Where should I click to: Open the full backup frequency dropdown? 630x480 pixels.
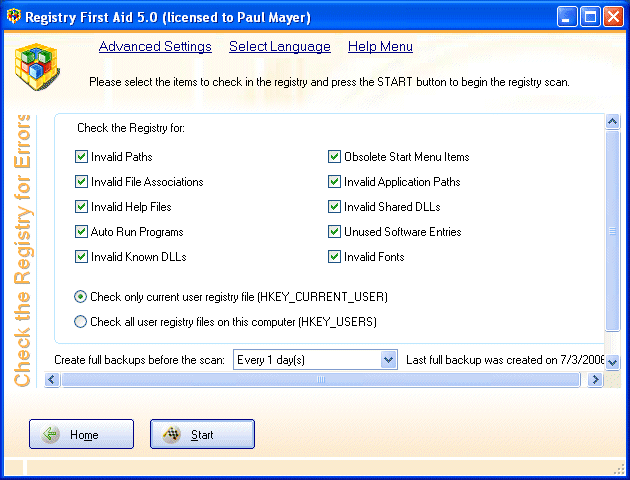point(389,360)
